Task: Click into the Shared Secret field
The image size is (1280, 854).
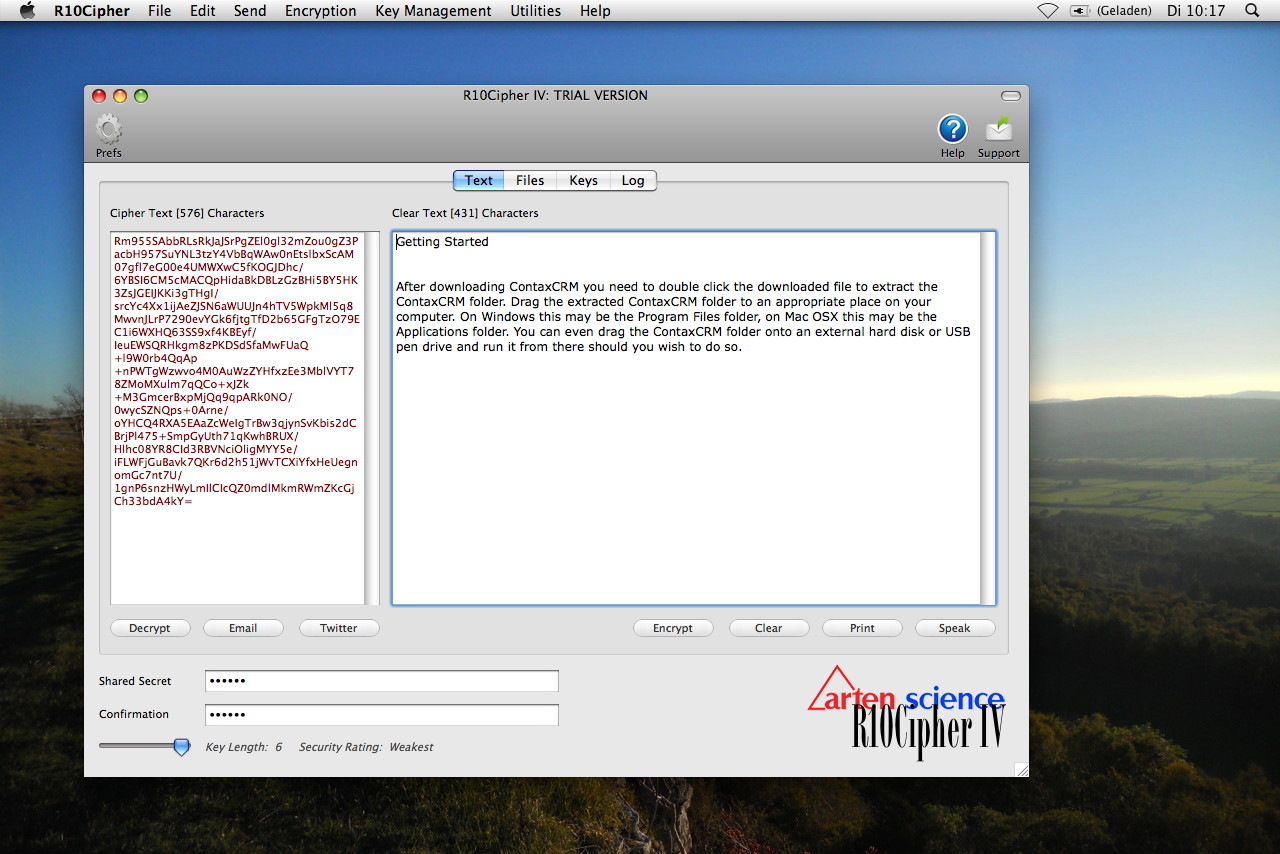Action: click(382, 681)
